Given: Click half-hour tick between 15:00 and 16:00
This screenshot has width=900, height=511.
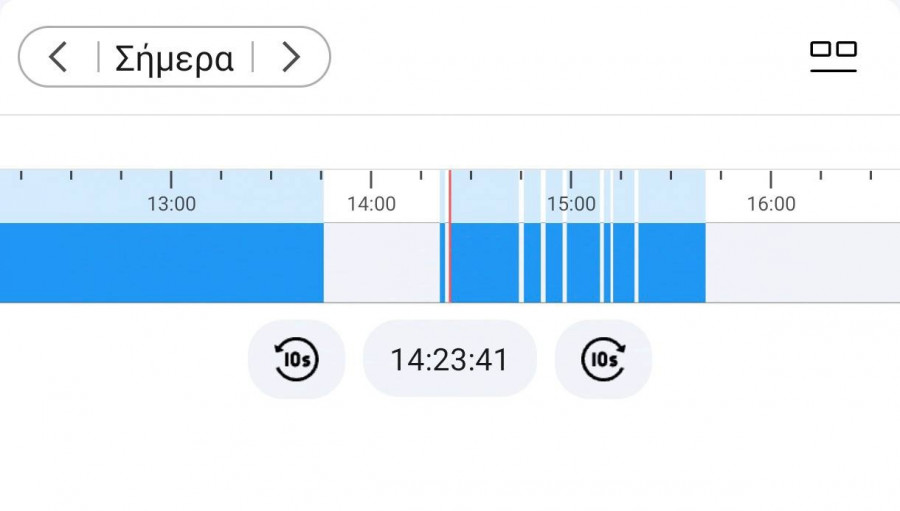Looking at the screenshot, I should [671, 178].
